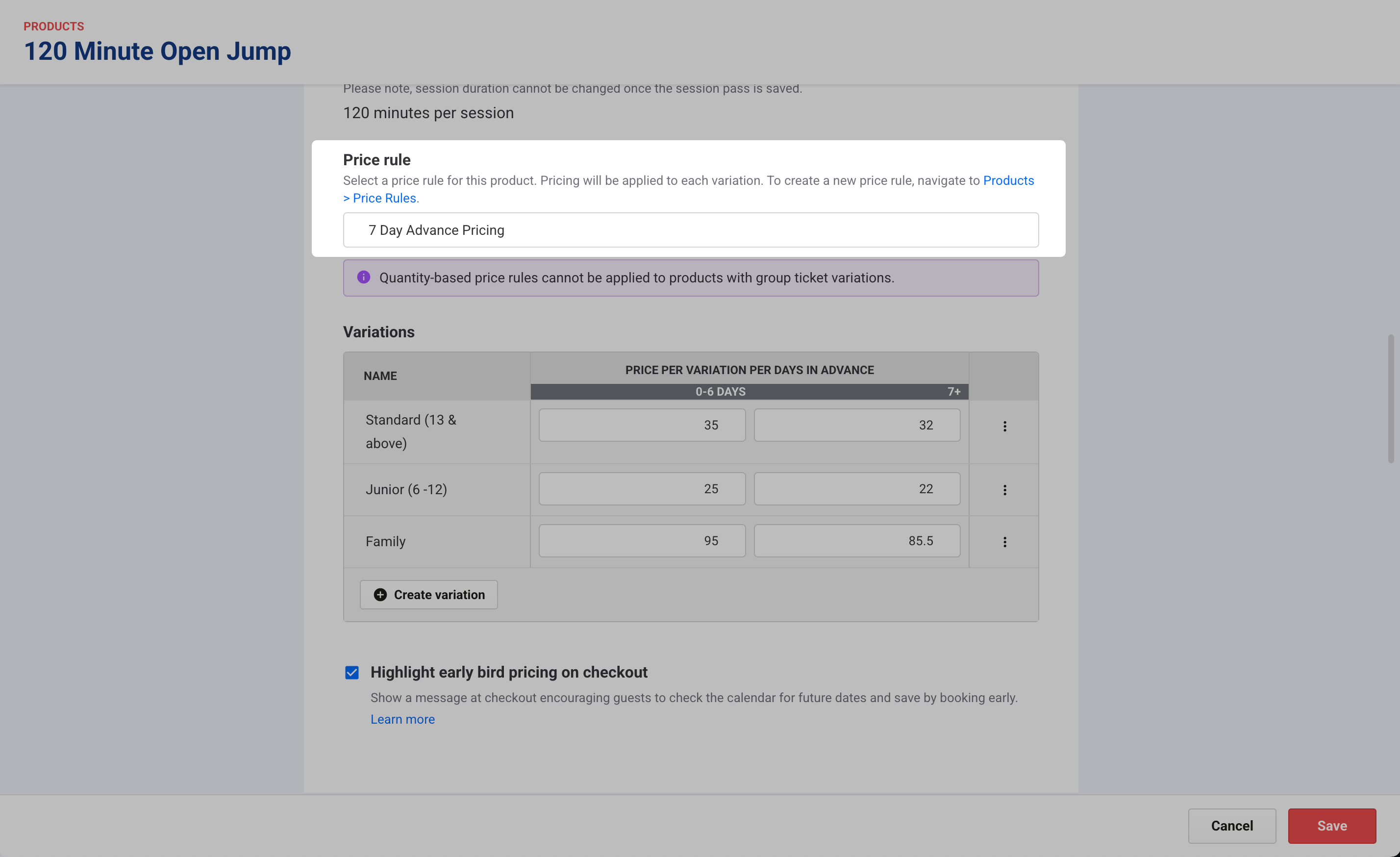The image size is (1400, 857).
Task: Uncheck Highlight early bird pricing checkbox
Action: click(x=351, y=672)
